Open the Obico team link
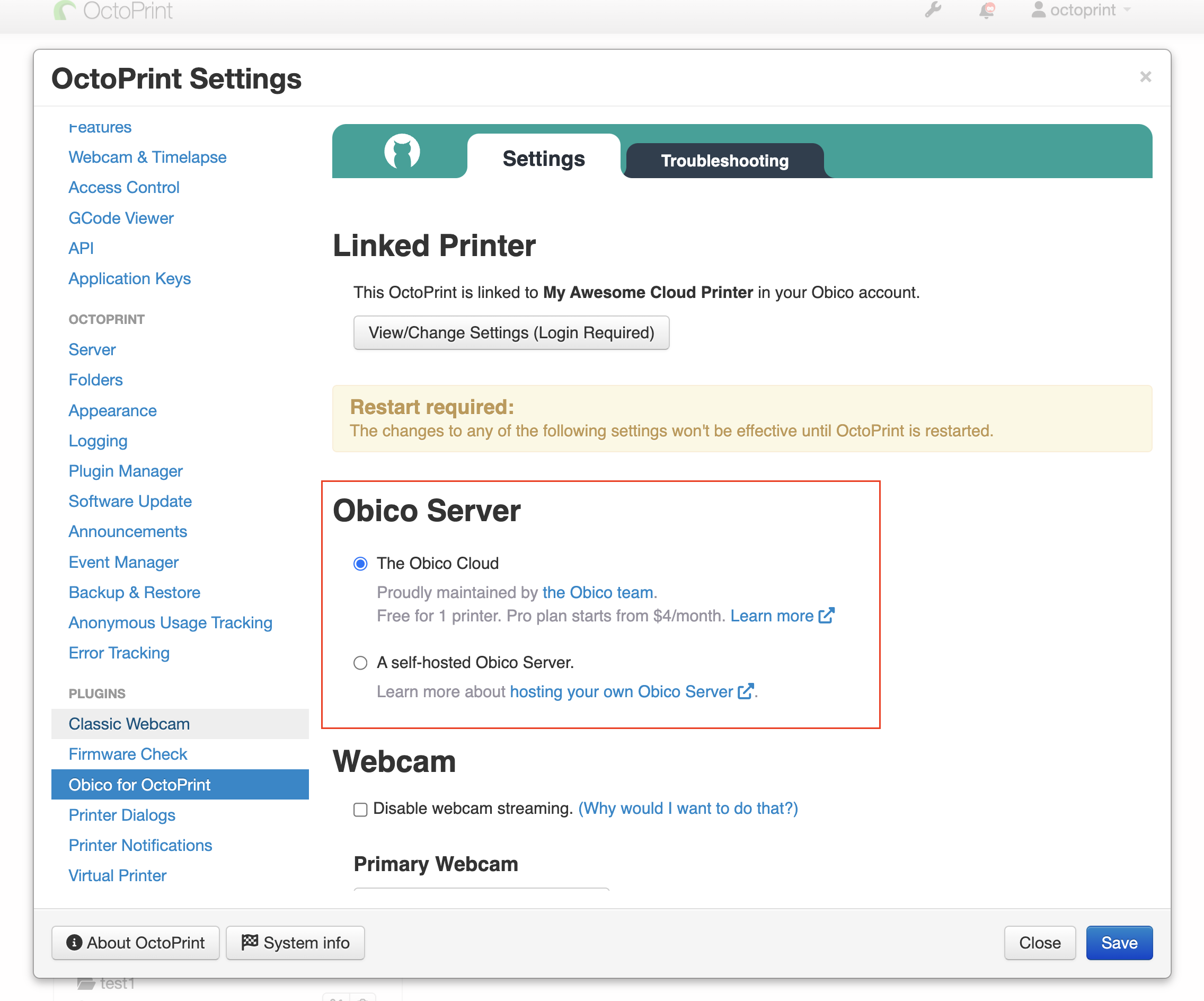 coord(597,592)
